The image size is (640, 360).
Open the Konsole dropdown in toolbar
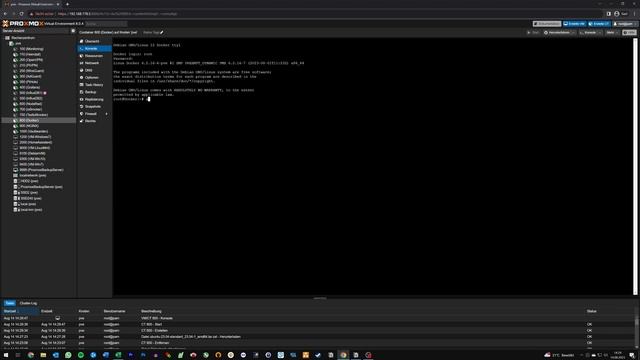tap(590, 33)
